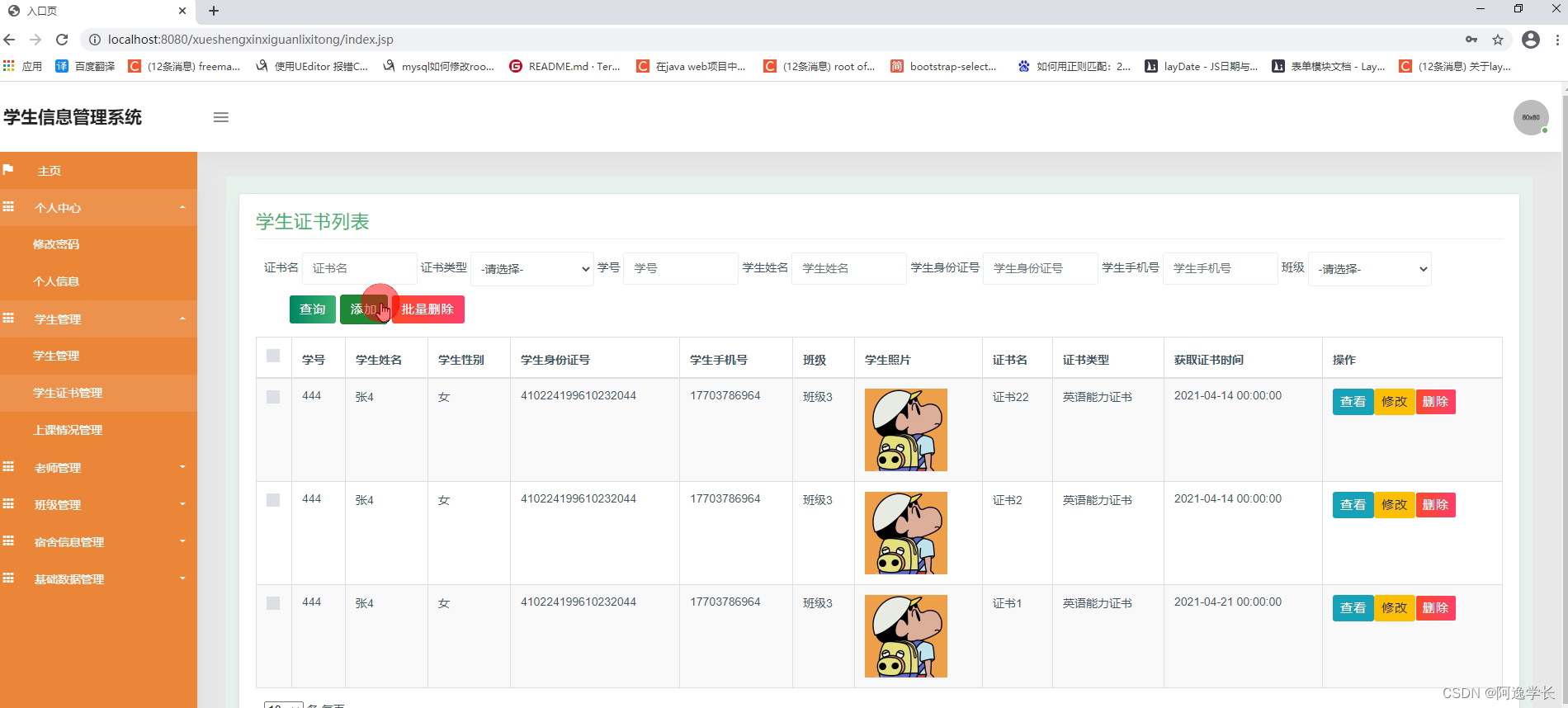Open the 应用 apps bookmark
This screenshot has height=708, width=1568.
coord(23,66)
